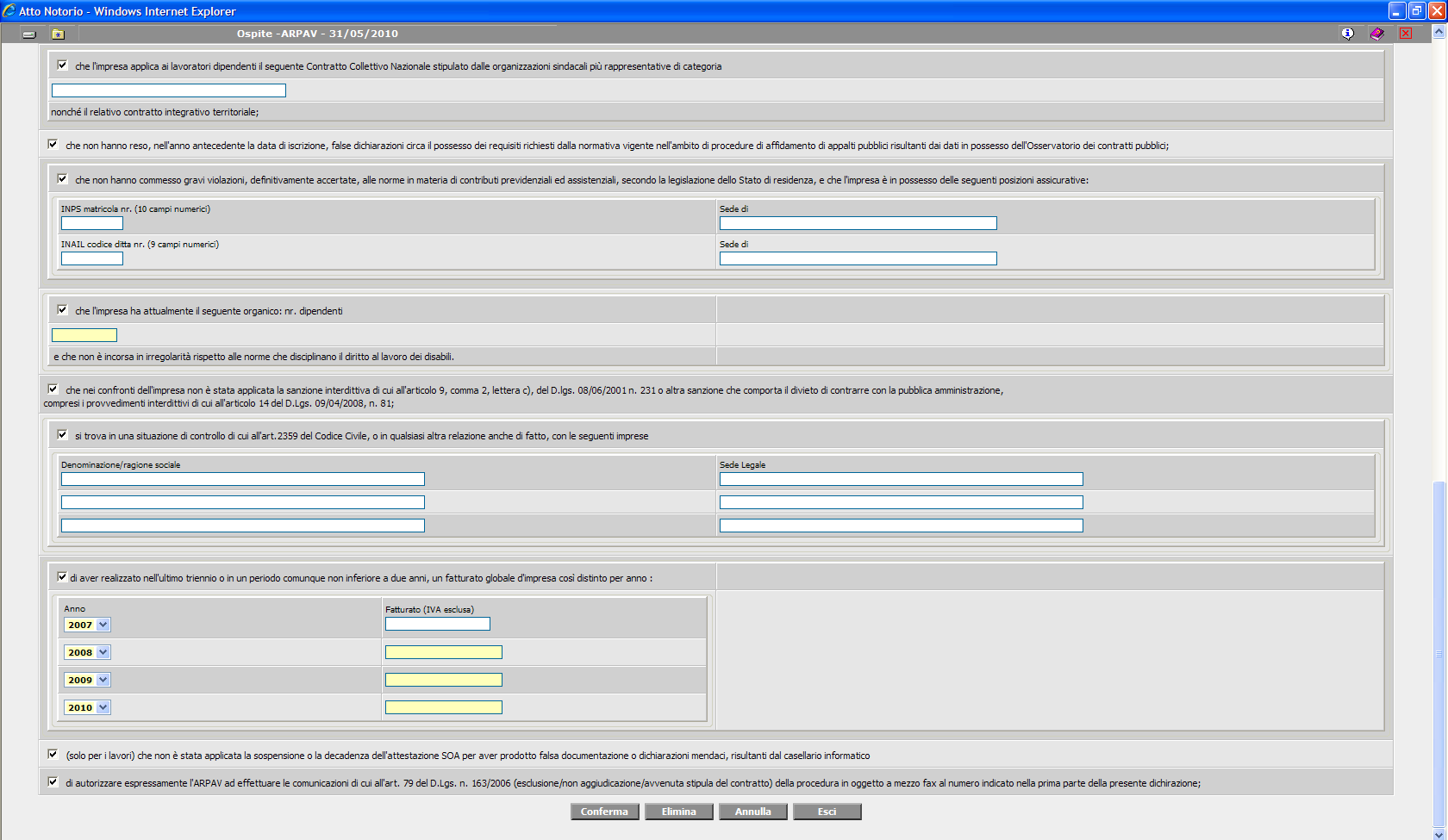Click the yellow Fatturato field for 2010

tap(444, 707)
